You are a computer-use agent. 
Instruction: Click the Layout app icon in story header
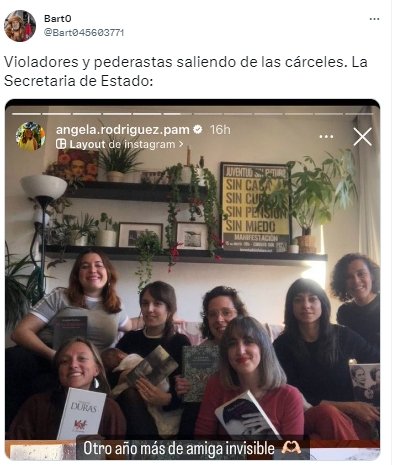point(61,144)
